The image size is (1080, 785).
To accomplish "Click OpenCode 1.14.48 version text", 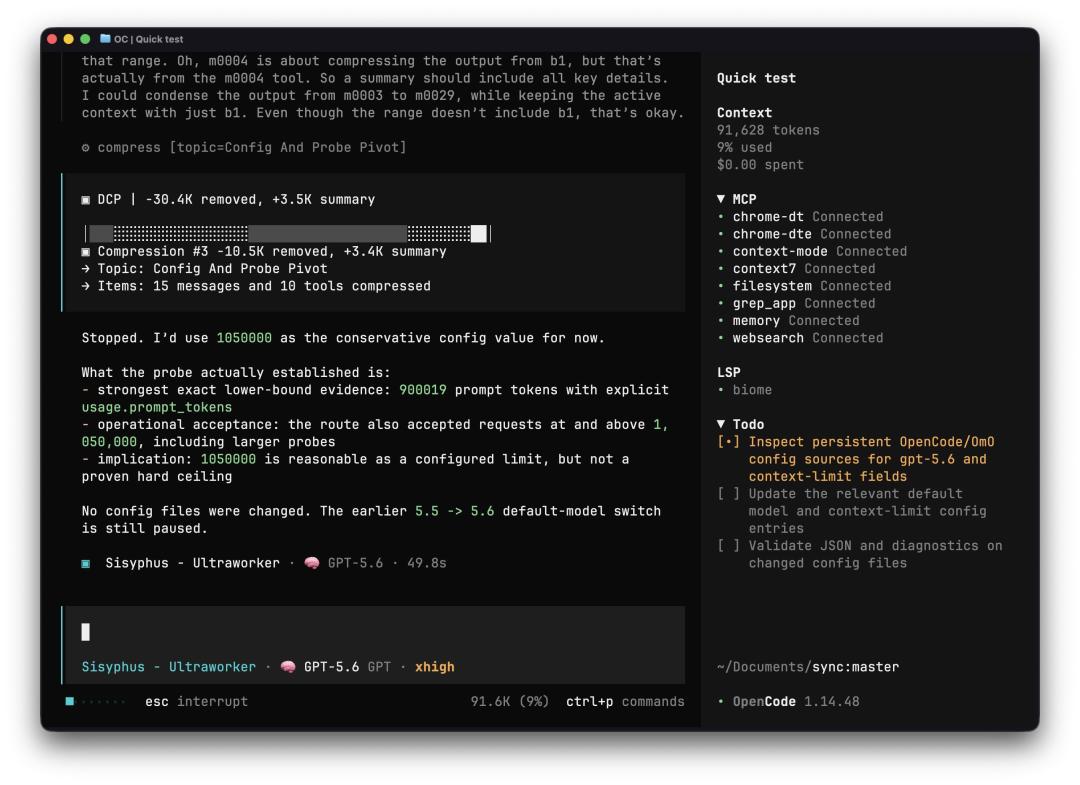I will 796,702.
